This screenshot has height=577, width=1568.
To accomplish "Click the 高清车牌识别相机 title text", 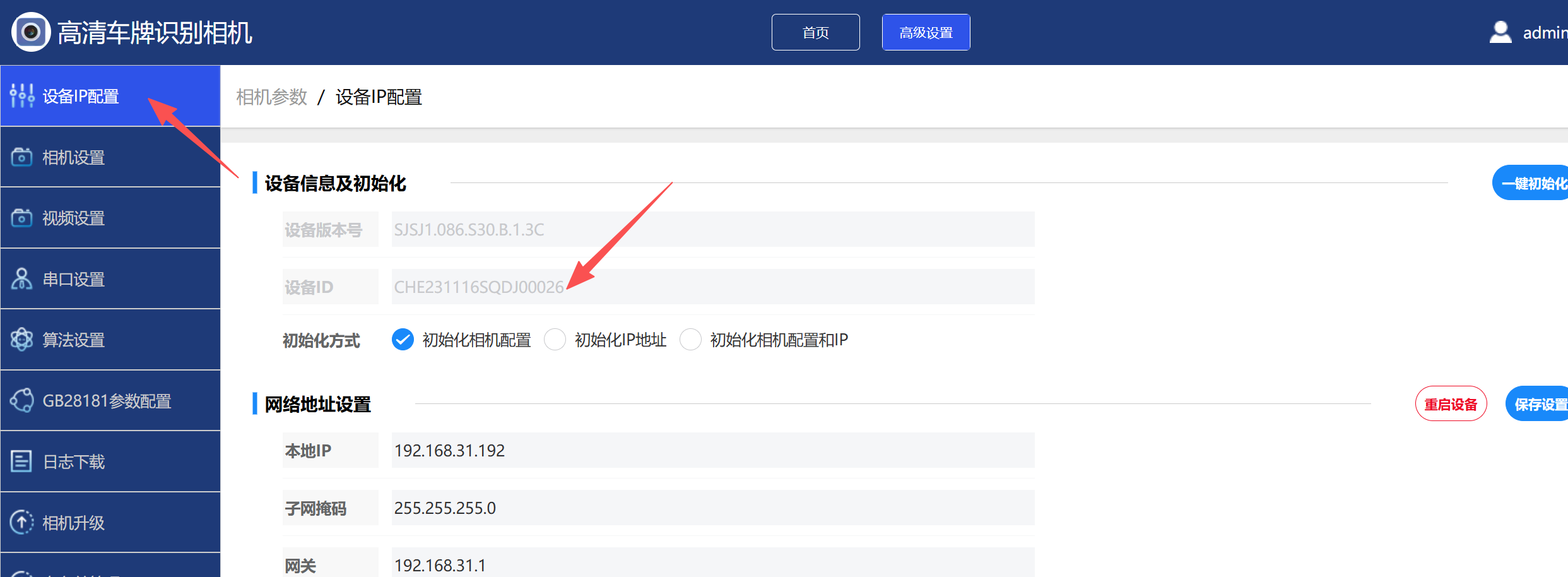I will [155, 33].
